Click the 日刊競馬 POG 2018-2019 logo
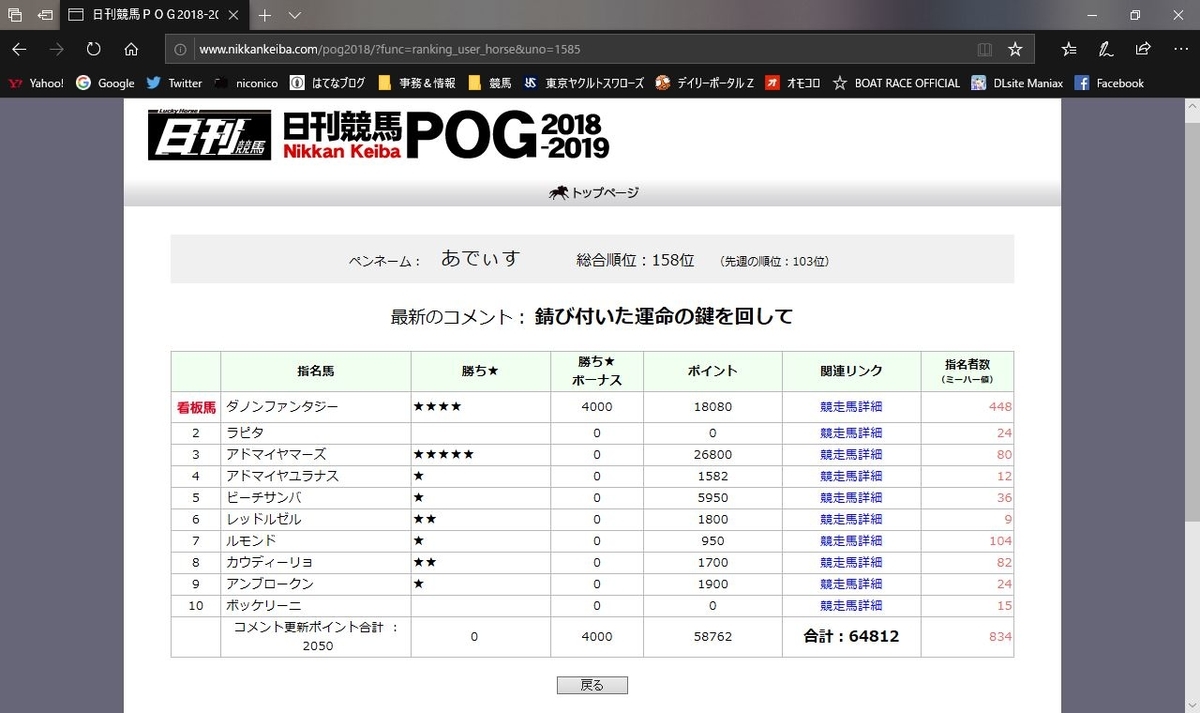The height and width of the screenshot is (713, 1200). pos(378,134)
